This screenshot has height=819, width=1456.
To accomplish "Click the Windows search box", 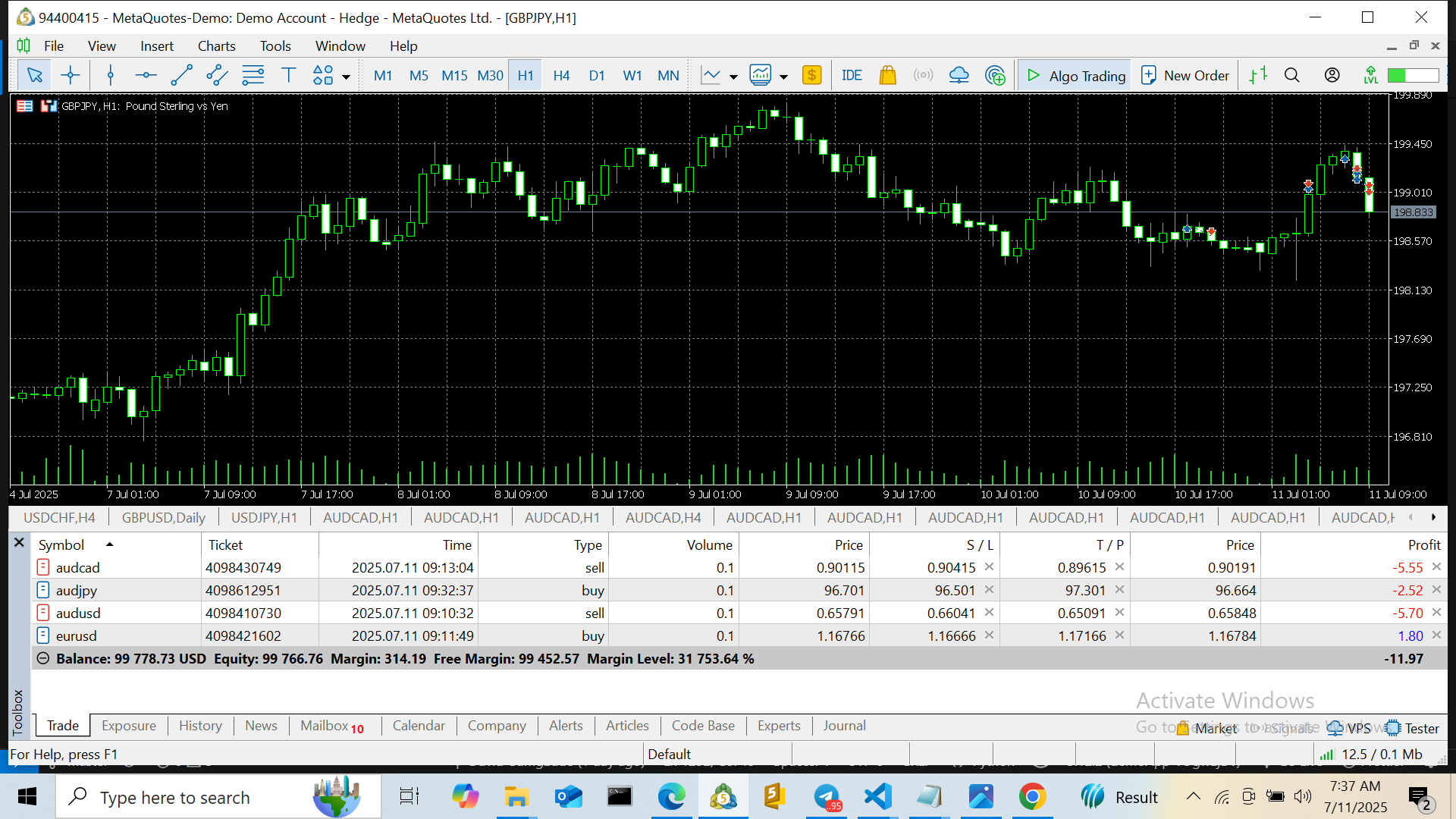I will (x=218, y=798).
